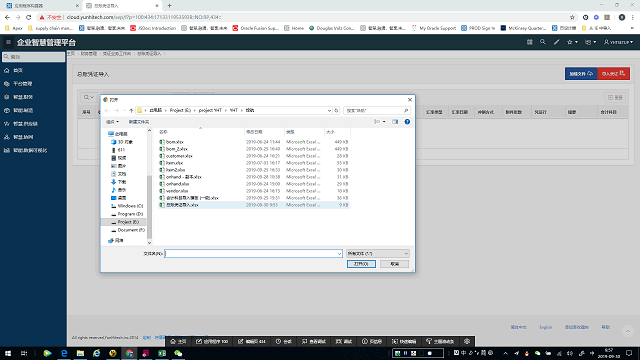Select onhand.xlsx in the file list
The image size is (640, 360).
[x=177, y=184]
